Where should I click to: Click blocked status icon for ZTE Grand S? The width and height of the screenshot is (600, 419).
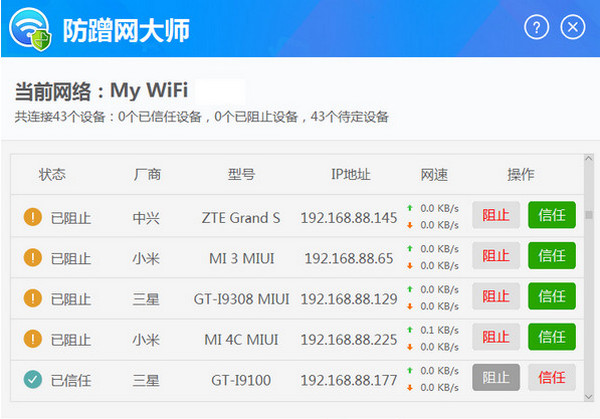click(32, 217)
